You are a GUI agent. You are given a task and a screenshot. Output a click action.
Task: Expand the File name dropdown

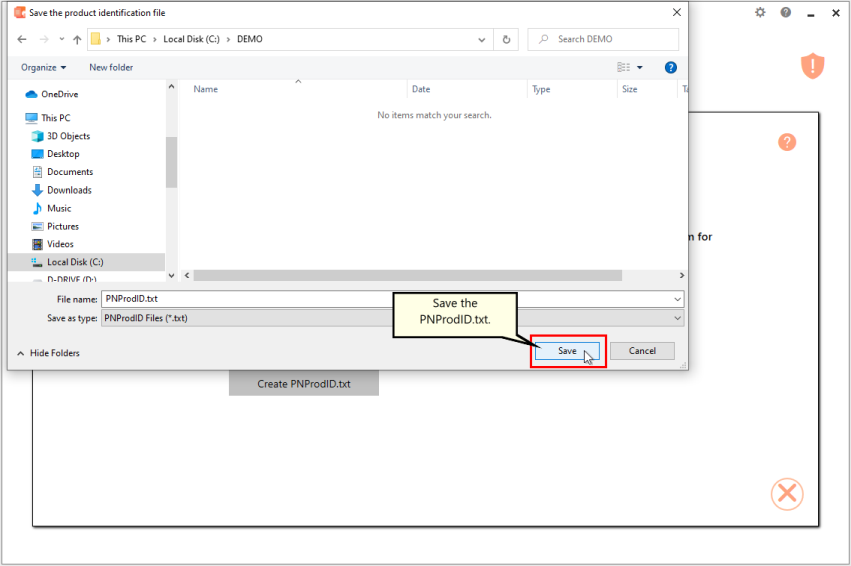(x=677, y=299)
